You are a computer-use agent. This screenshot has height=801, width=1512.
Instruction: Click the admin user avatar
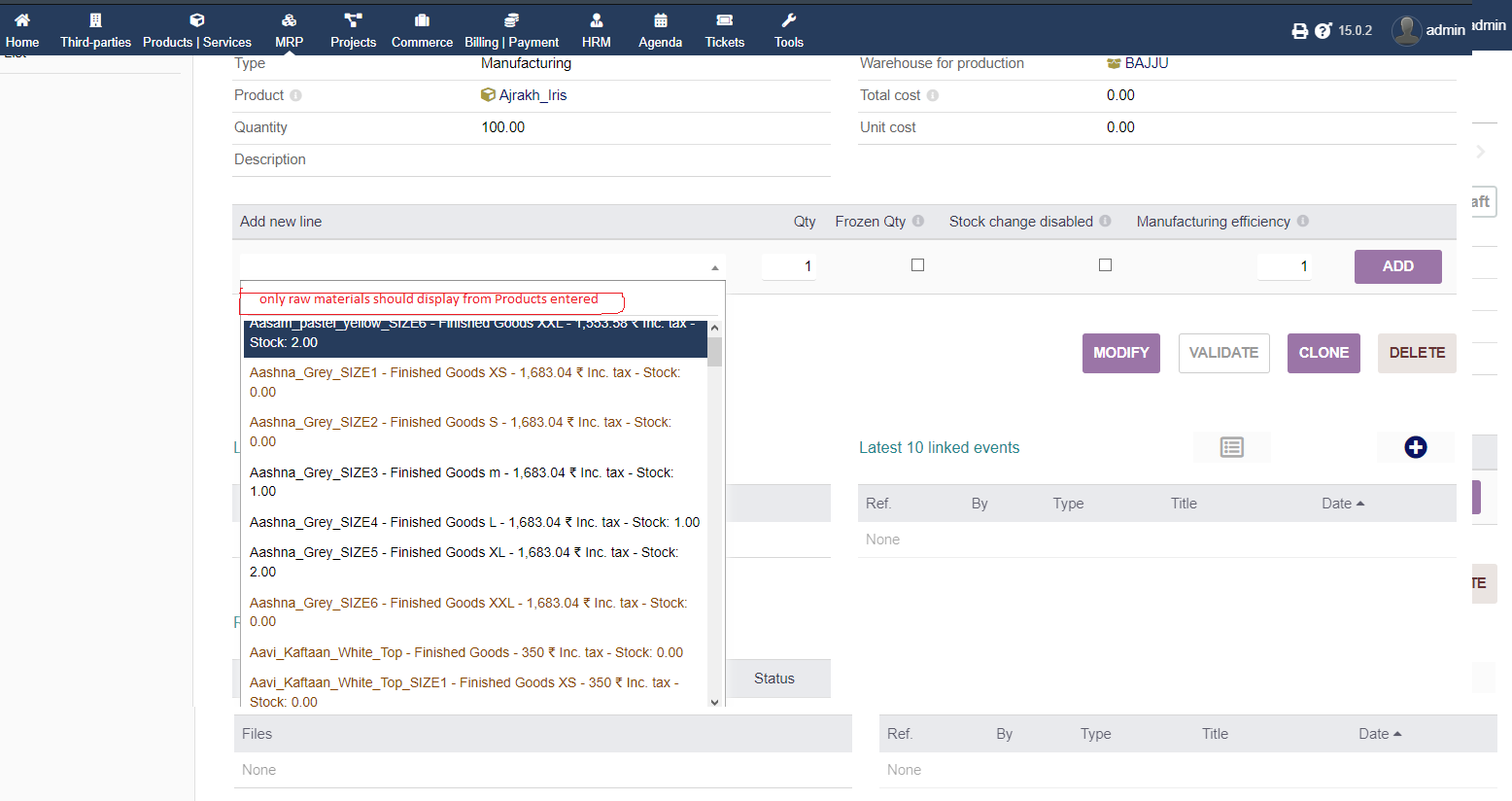pos(1406,30)
